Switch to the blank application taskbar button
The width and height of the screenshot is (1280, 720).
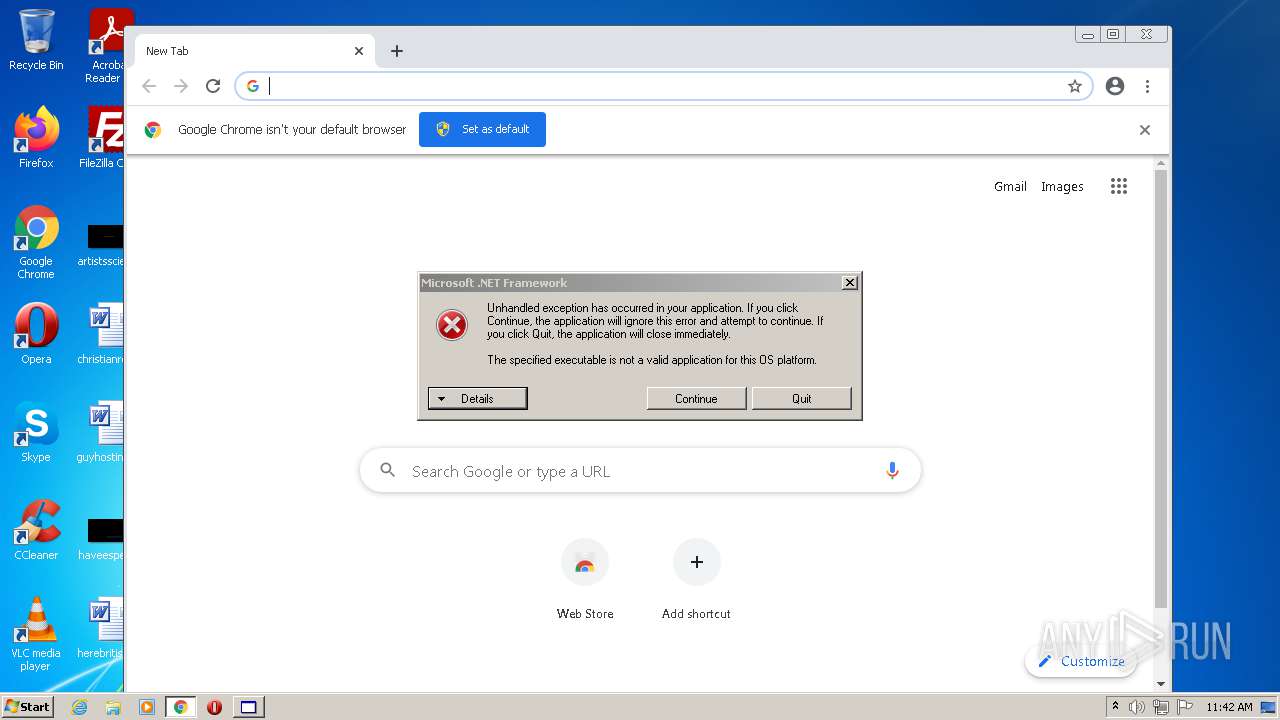point(248,707)
